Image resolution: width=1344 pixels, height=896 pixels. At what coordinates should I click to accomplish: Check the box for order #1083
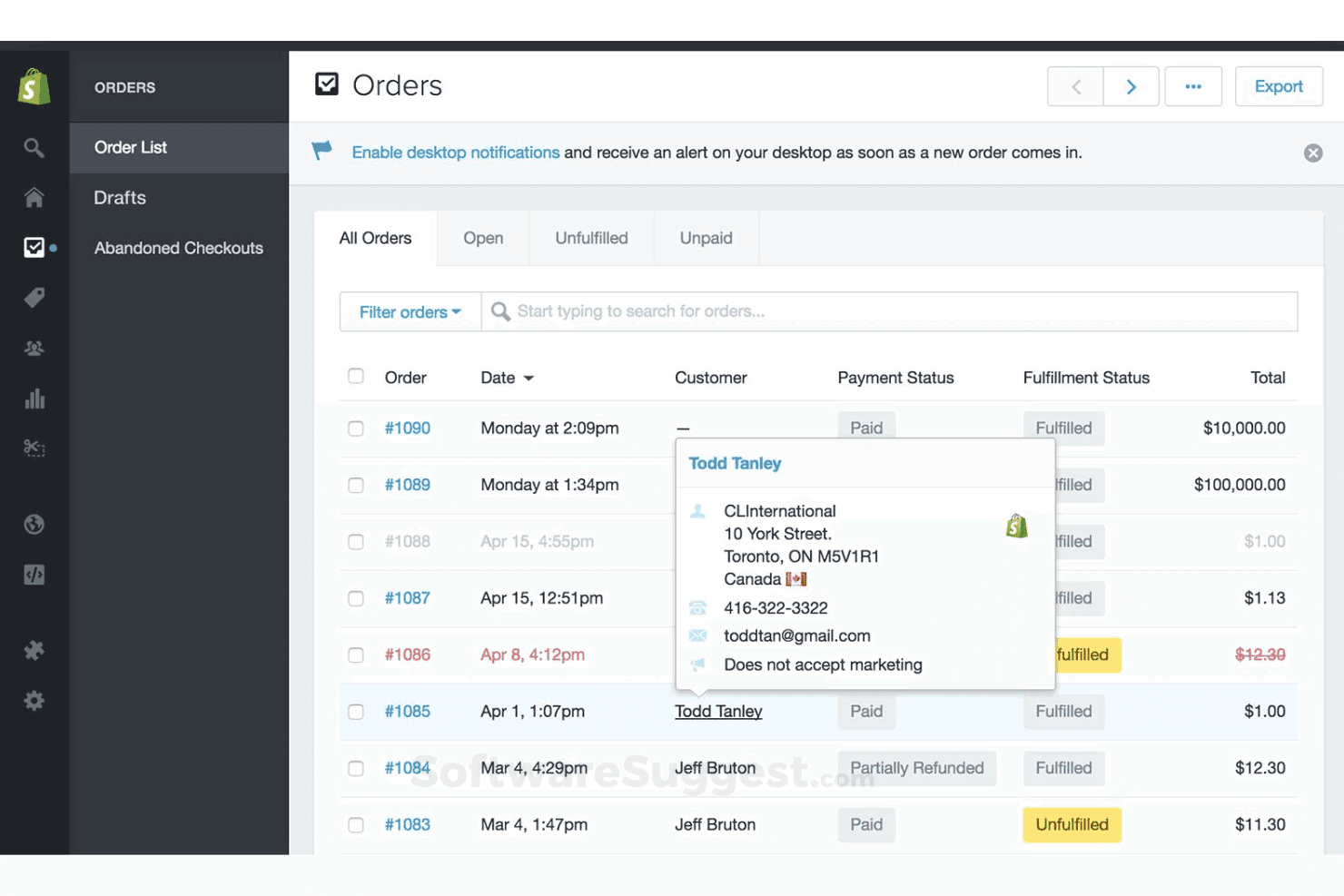click(x=356, y=825)
